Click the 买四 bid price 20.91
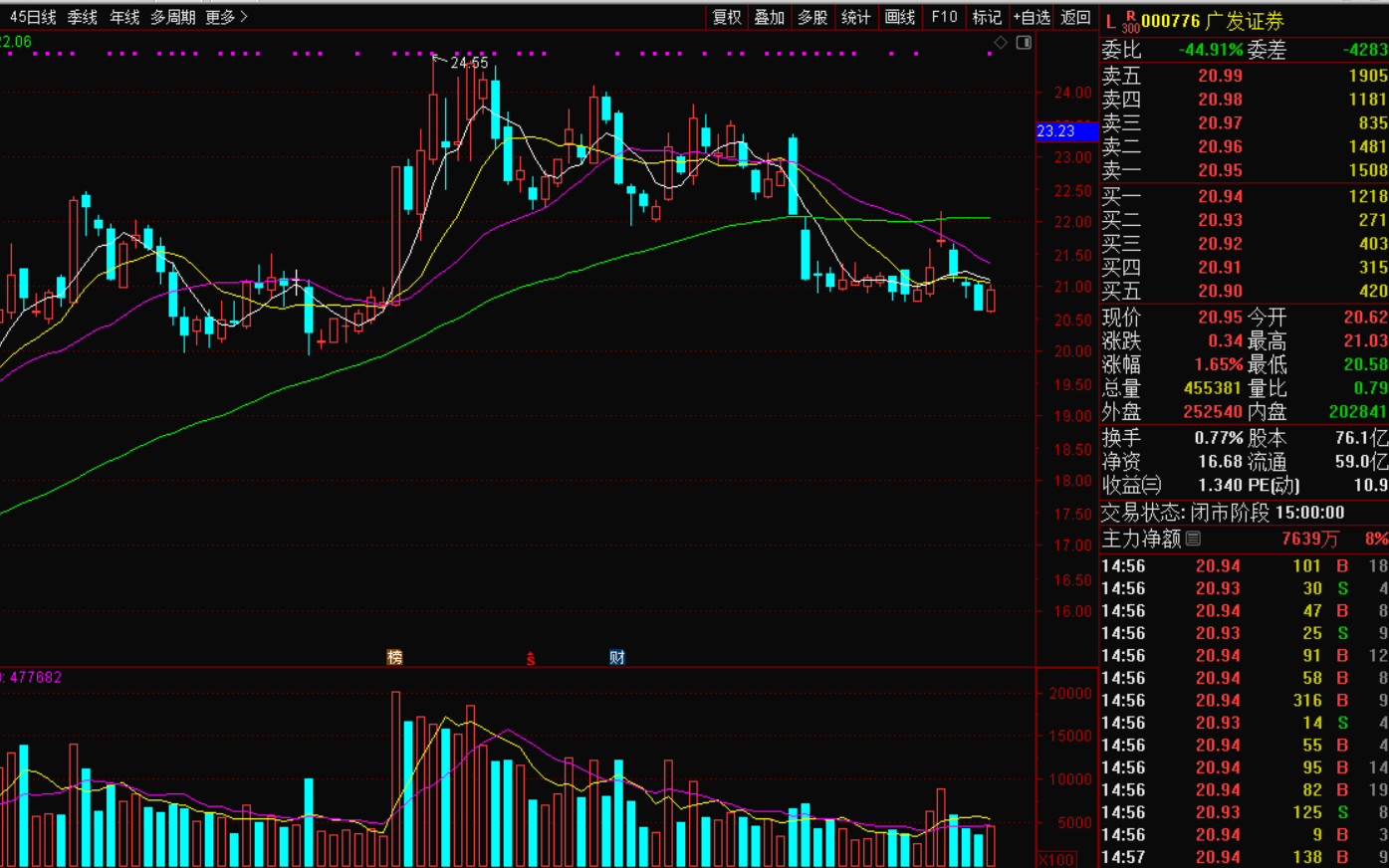Viewport: 1389px width, 868px height. point(1220,268)
